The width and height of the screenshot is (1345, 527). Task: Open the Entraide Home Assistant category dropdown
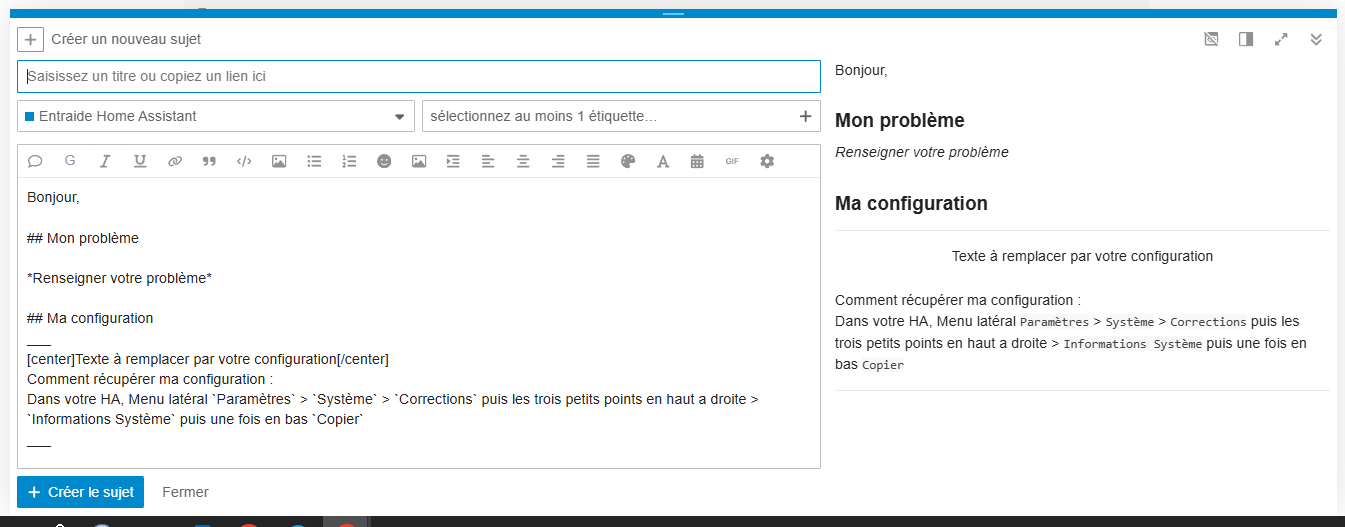tap(216, 116)
